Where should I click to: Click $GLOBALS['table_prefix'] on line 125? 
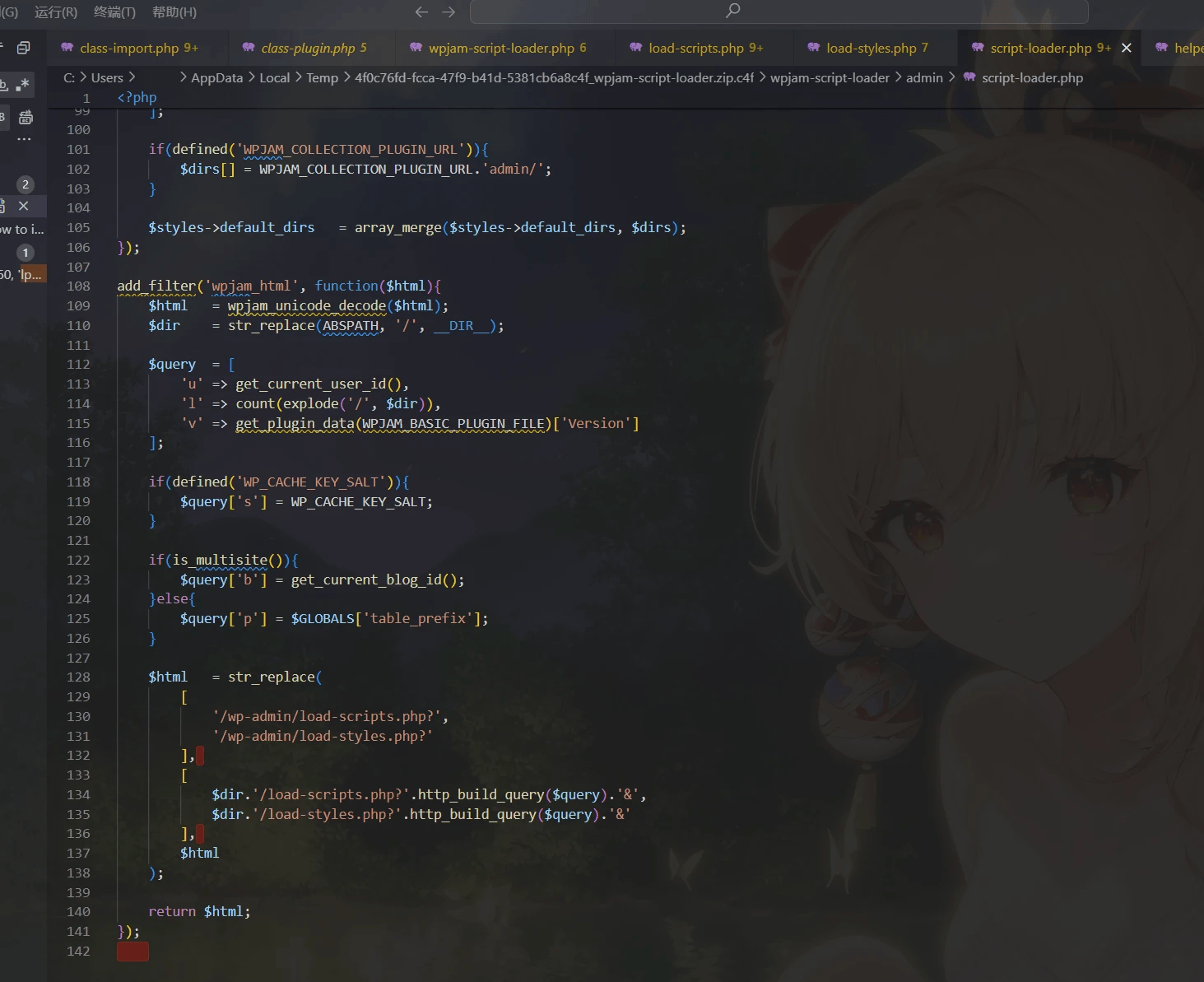tap(385, 619)
